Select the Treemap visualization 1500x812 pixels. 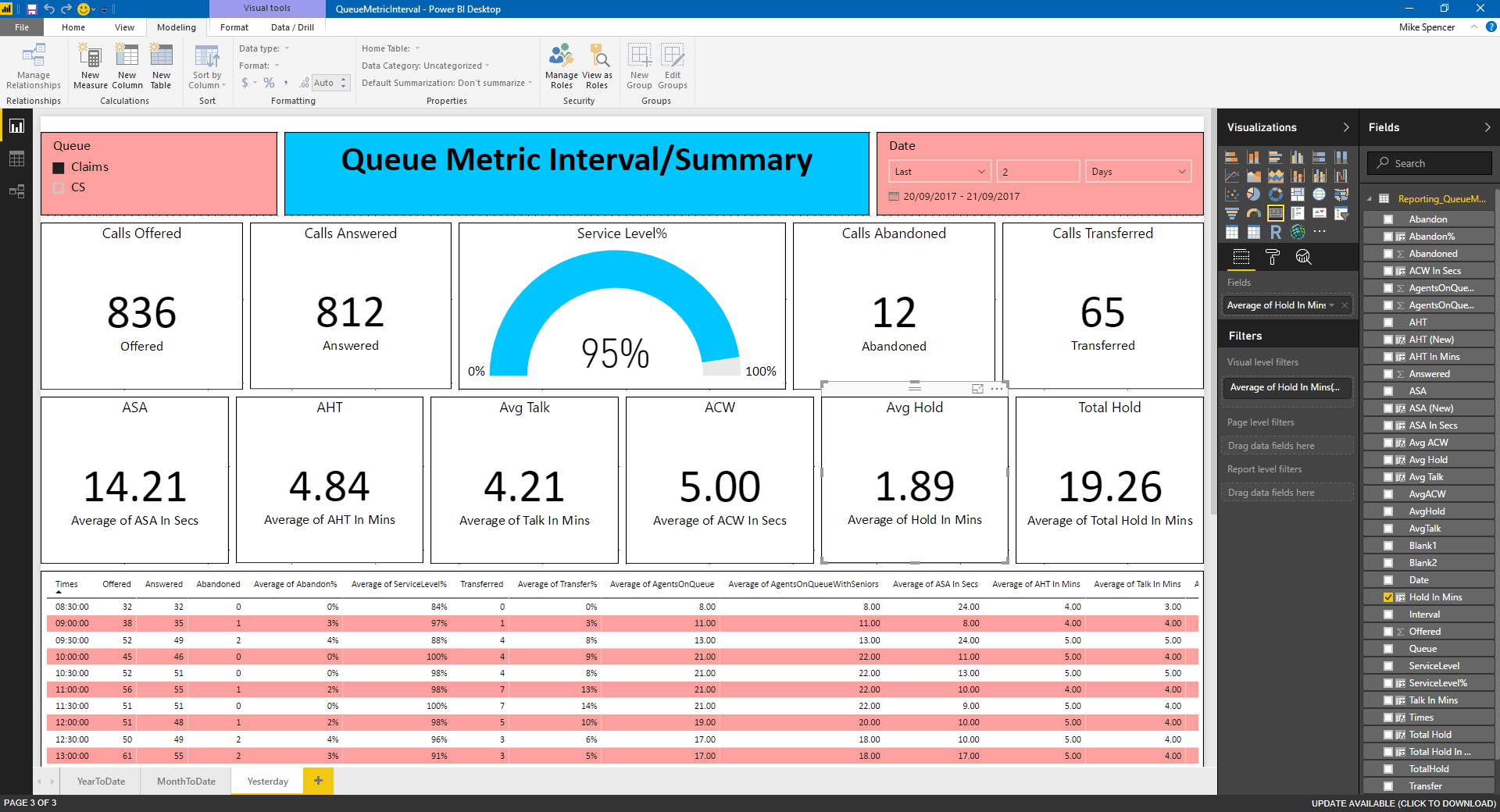[1297, 194]
